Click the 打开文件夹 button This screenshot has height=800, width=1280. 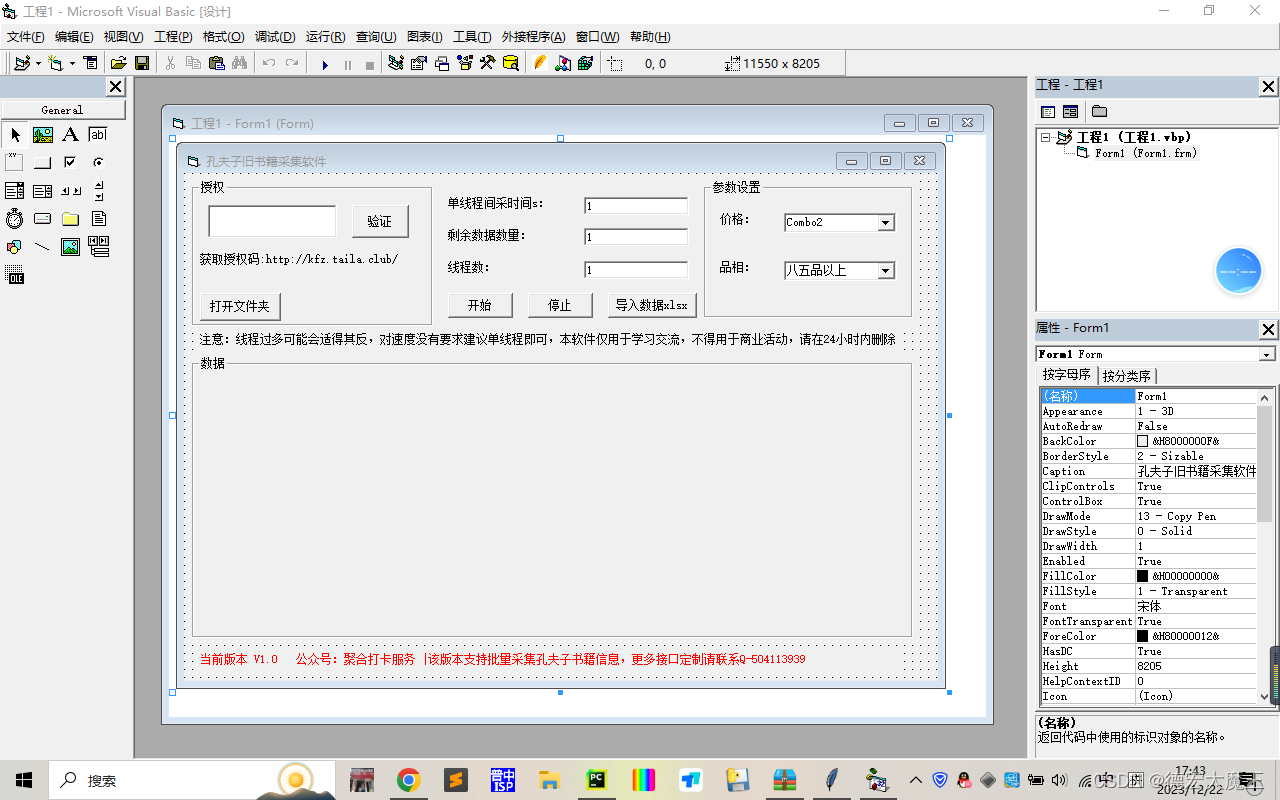pos(240,306)
